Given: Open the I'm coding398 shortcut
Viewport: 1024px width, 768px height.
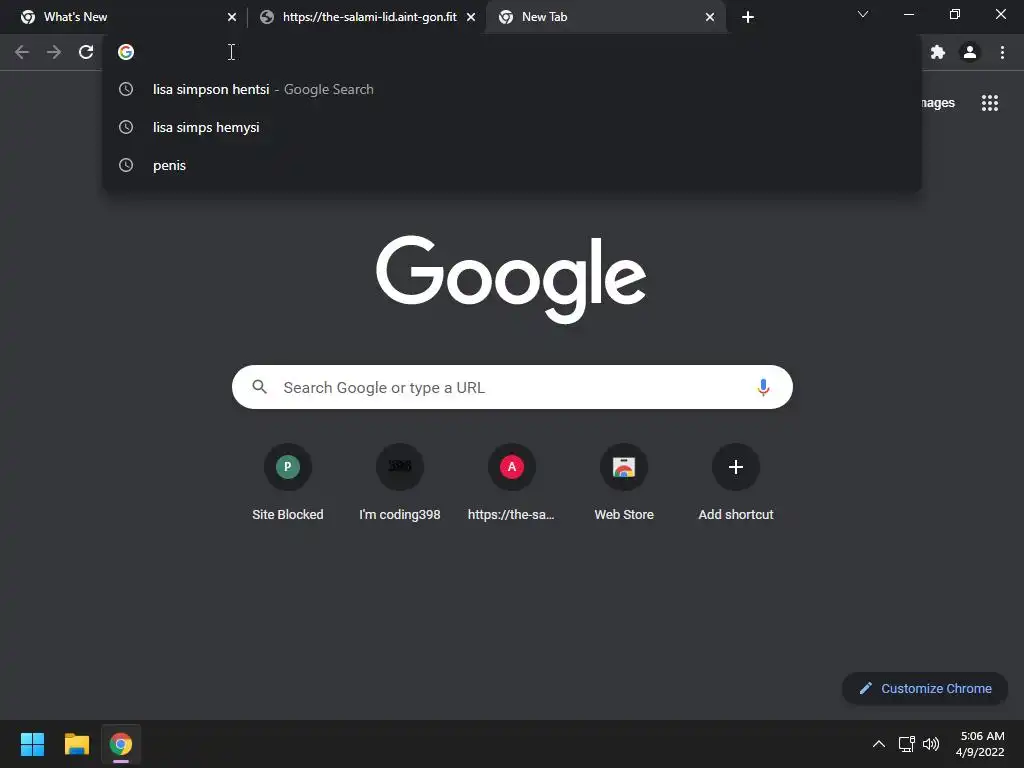Looking at the screenshot, I should pyautogui.click(x=400, y=483).
